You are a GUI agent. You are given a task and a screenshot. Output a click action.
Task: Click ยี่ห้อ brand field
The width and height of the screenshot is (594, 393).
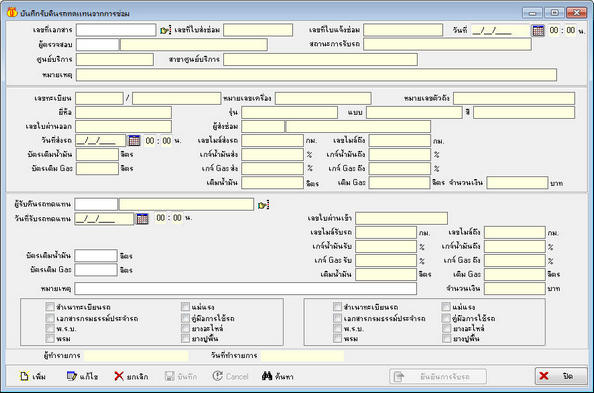pos(123,113)
